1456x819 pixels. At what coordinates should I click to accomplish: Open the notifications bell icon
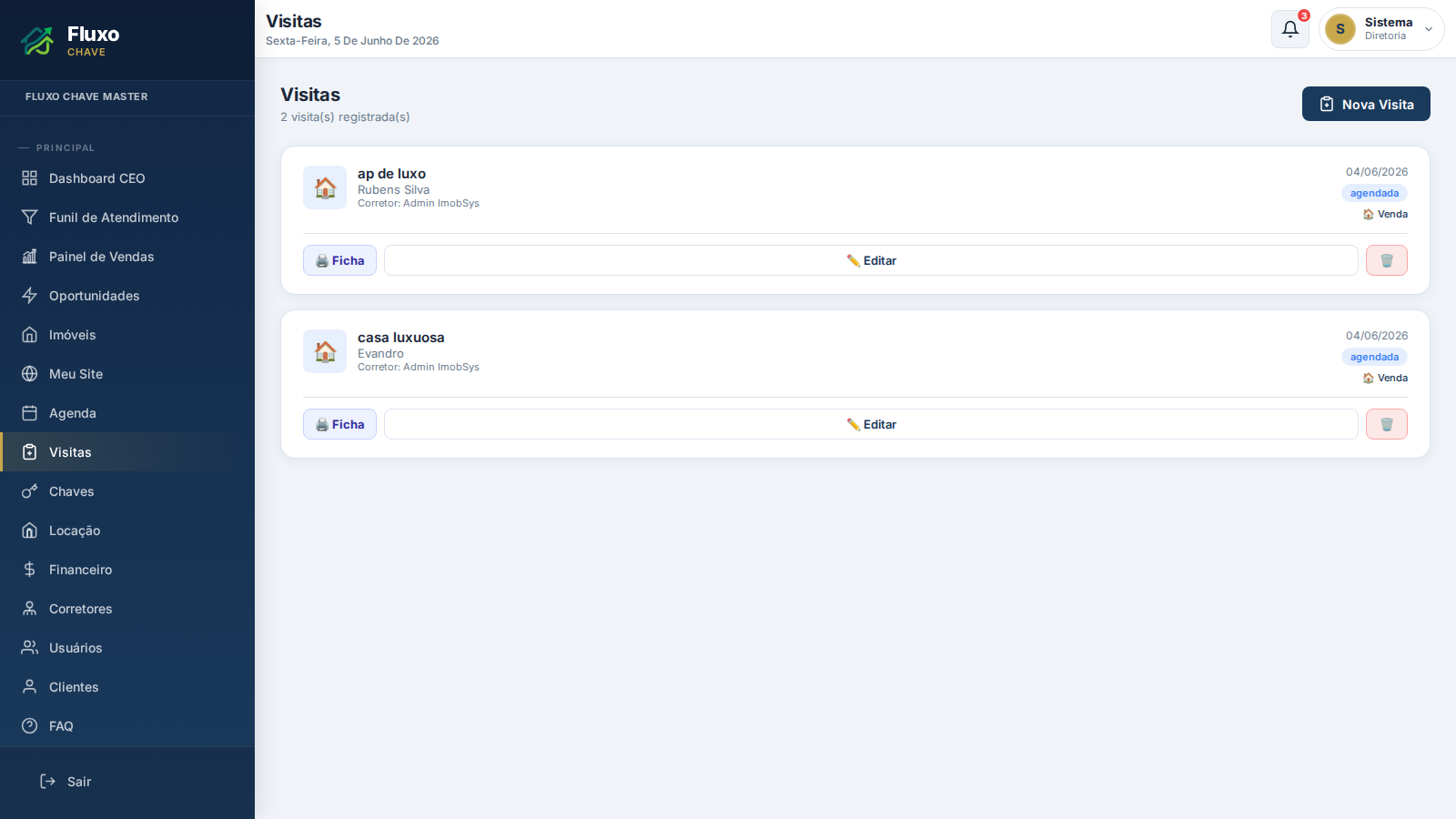point(1289,29)
